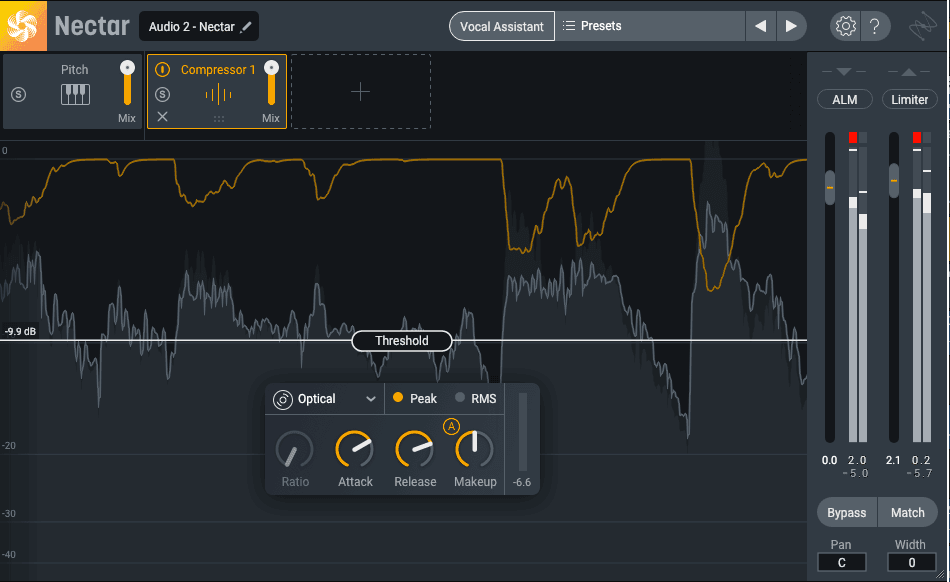Reset the input meter red clip indicator
Screen dimensions: 950x582
coord(853,137)
